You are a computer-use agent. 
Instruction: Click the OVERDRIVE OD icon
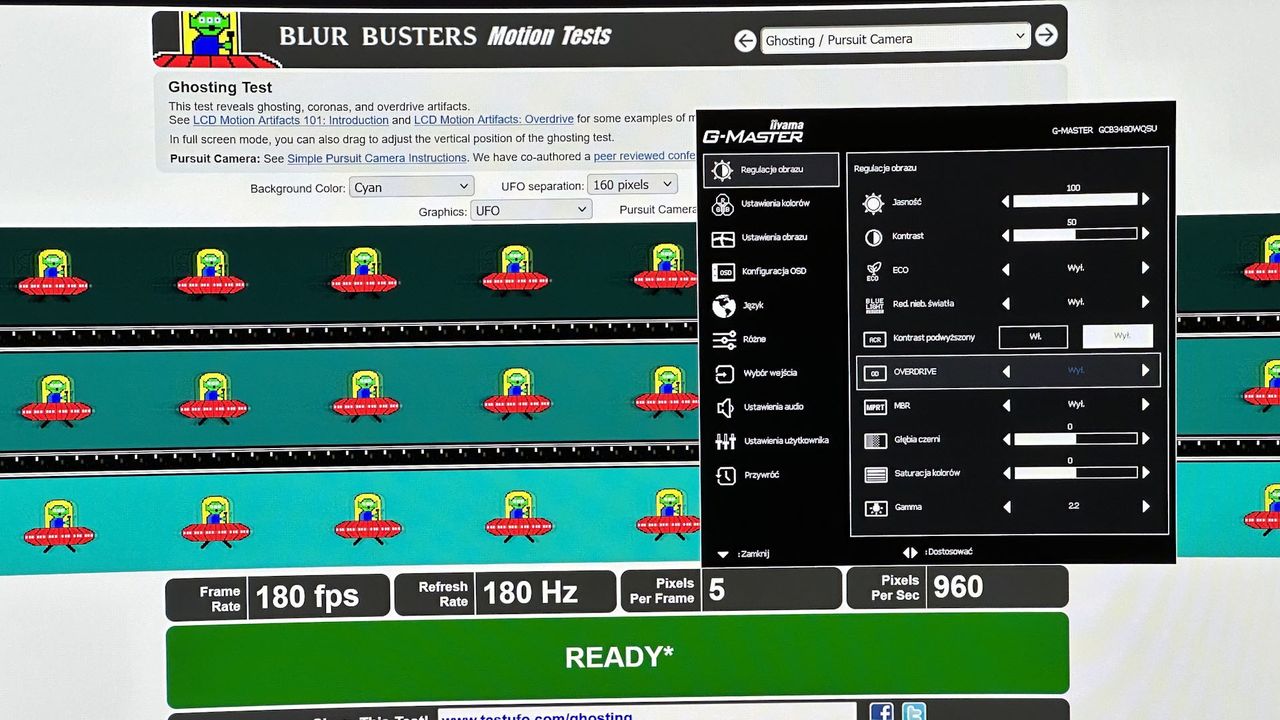875,373
